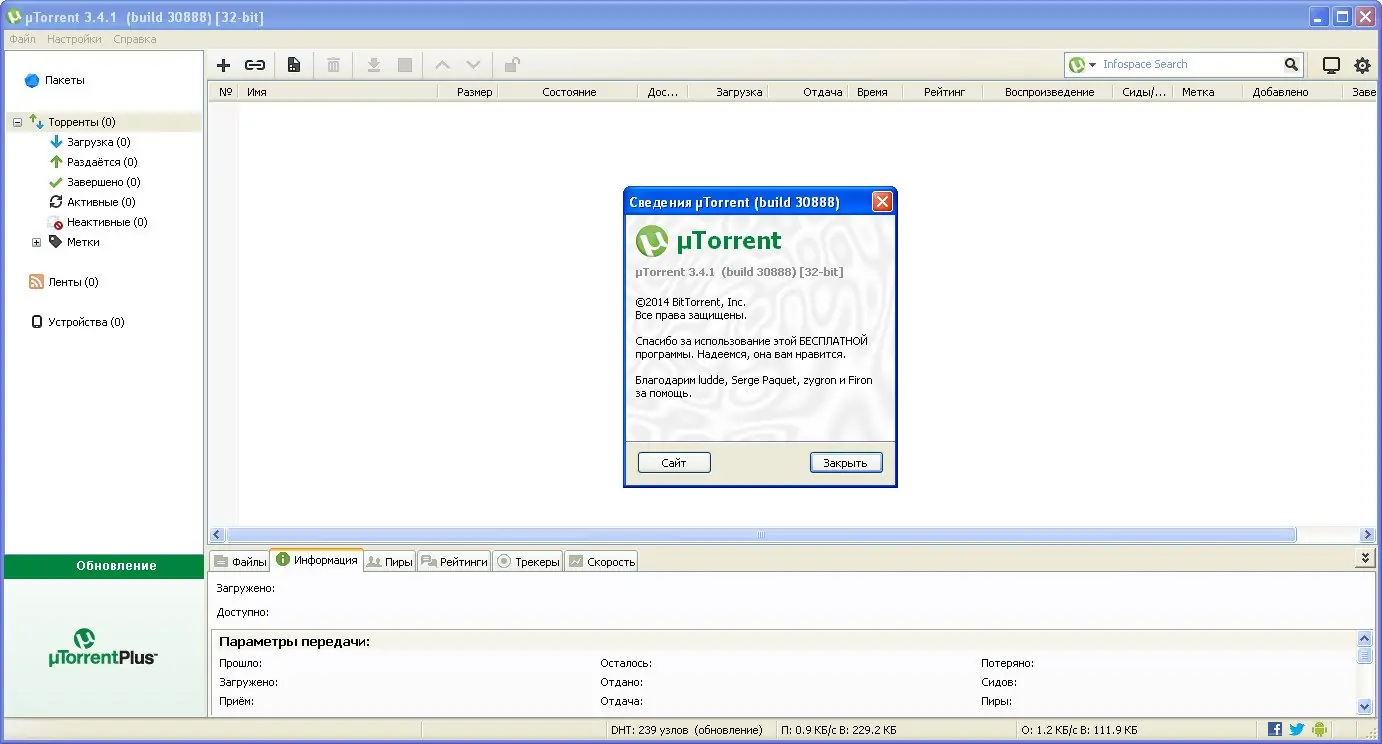Switch to the Информация tab
1382x744 pixels.
[x=316, y=560]
